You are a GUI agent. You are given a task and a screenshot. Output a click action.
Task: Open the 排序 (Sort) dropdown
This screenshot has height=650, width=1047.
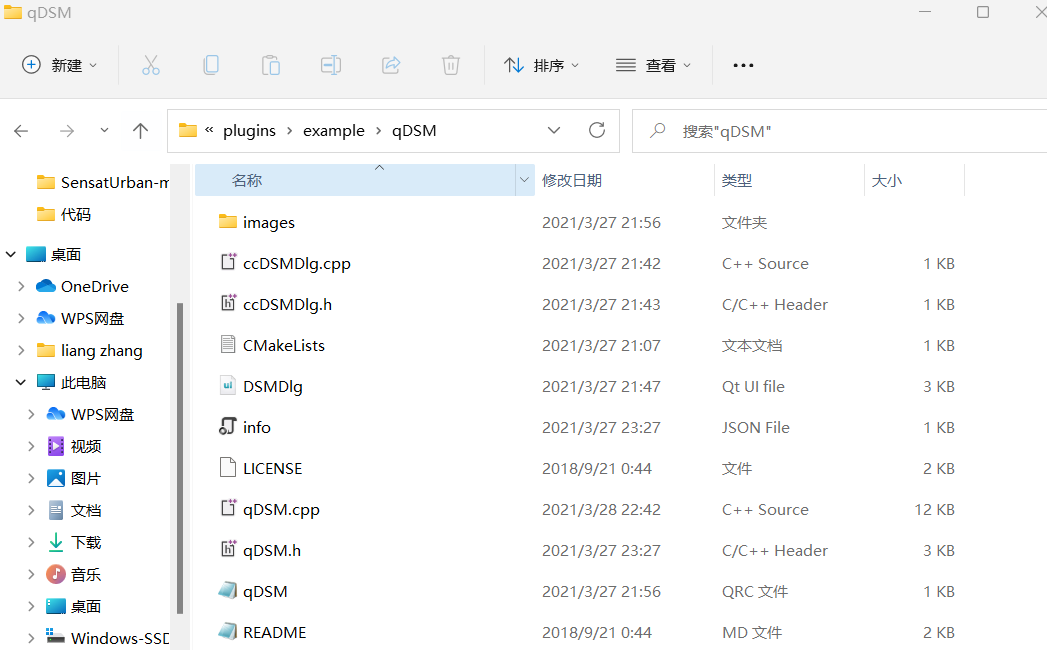coord(542,65)
